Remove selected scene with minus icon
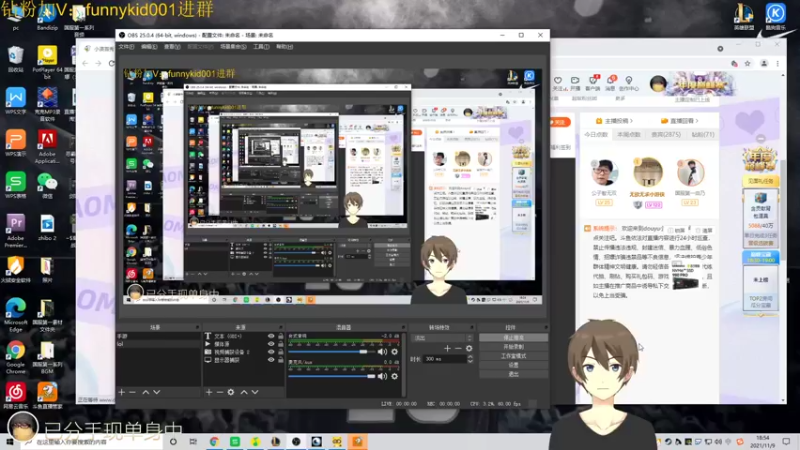Viewport: 800px width, 450px height. click(132, 392)
